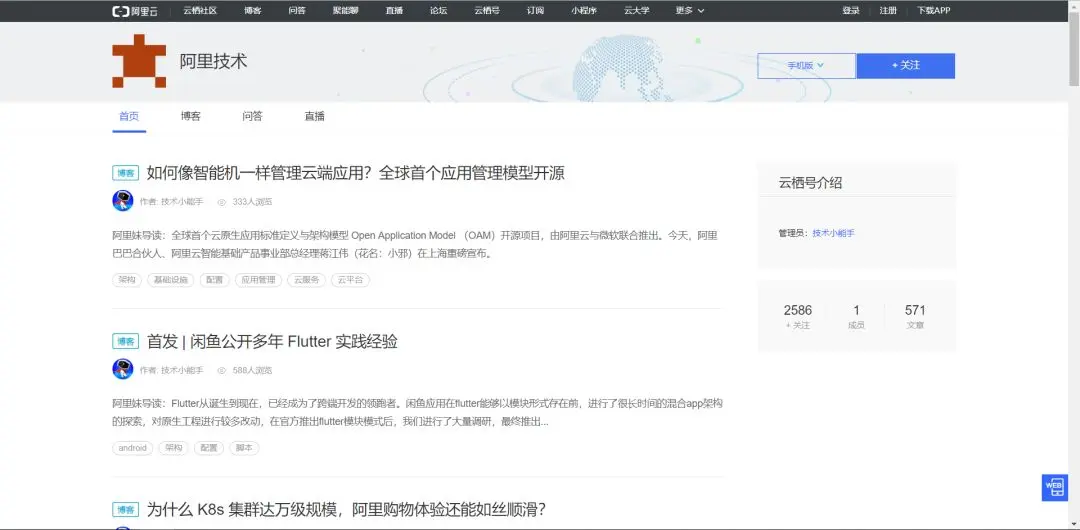The width and height of the screenshot is (1080, 530).
Task: Click 博客 badge on the 云端应用 article
Action: [x=125, y=173]
